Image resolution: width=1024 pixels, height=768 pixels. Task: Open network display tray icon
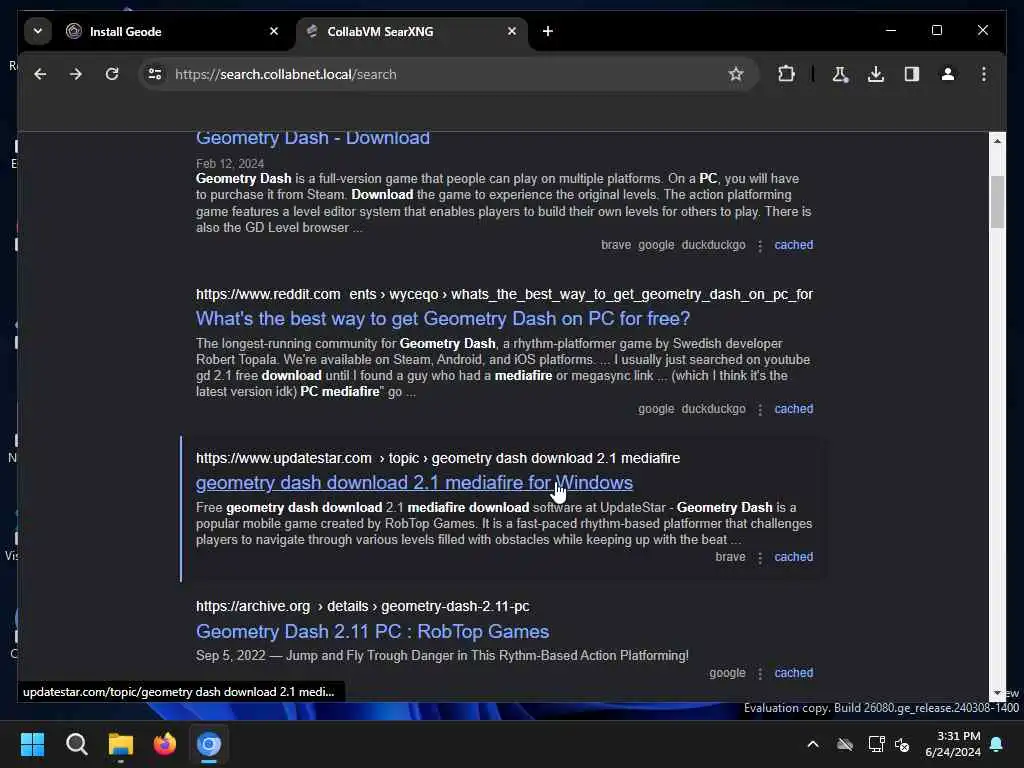pyautogui.click(x=876, y=744)
